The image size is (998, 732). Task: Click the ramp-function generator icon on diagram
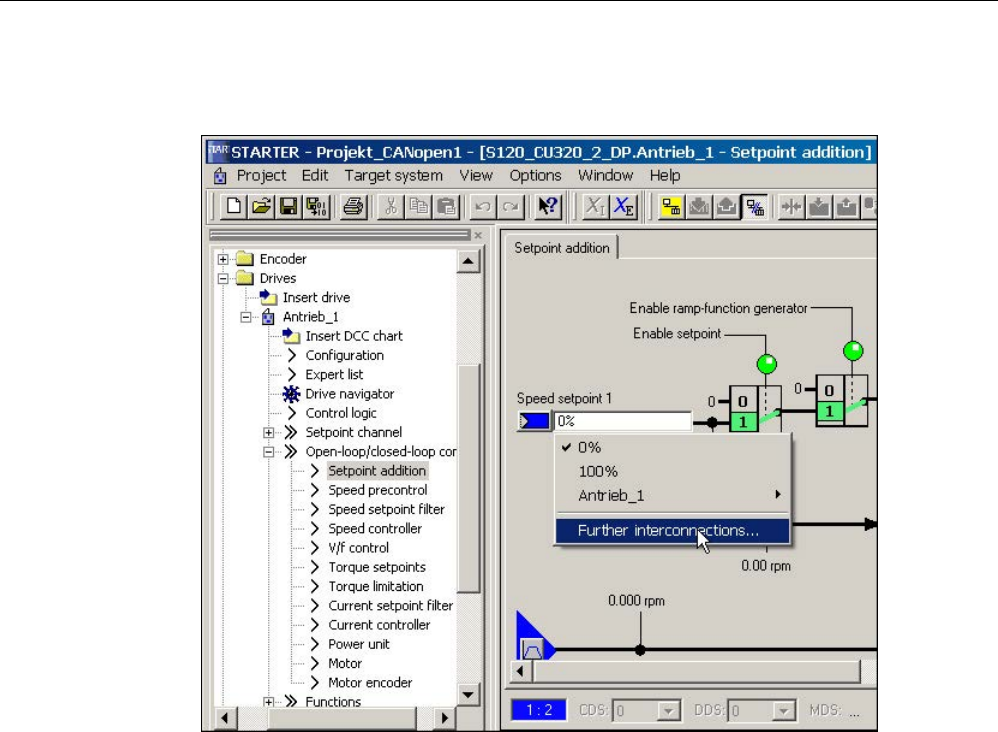coord(532,649)
